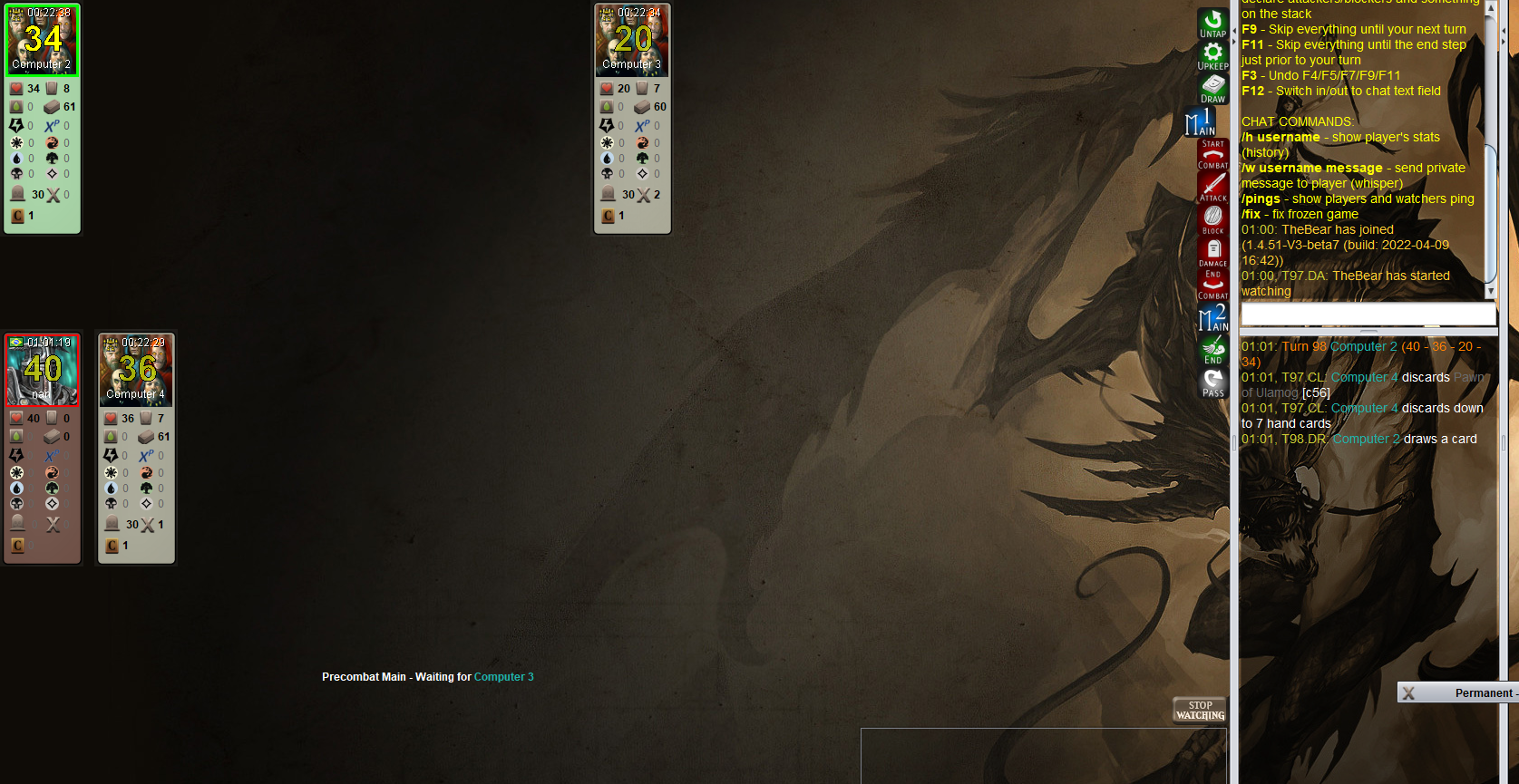Select the Main 2 phase icon
The image size is (1519, 784).
point(1212,317)
